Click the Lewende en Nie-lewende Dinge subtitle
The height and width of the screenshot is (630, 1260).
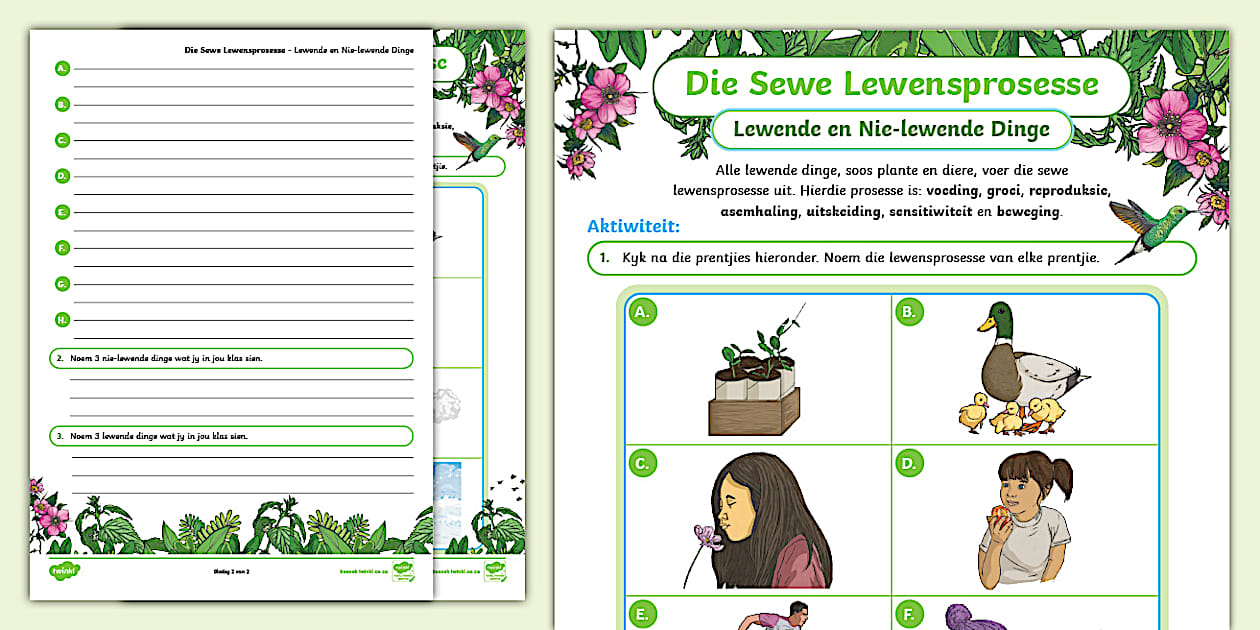891,129
